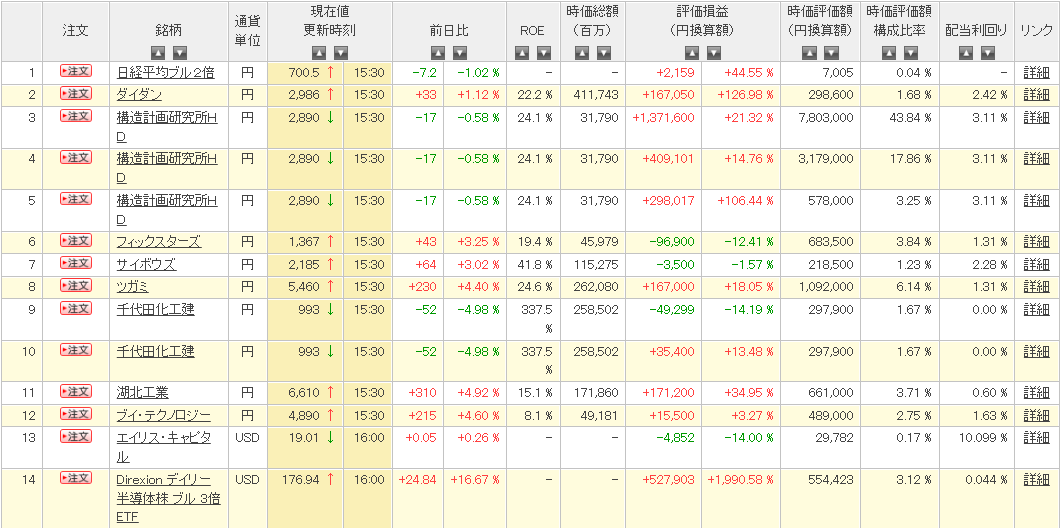
Task: Open エイリス・キャピタル stock link
Action: click(164, 448)
